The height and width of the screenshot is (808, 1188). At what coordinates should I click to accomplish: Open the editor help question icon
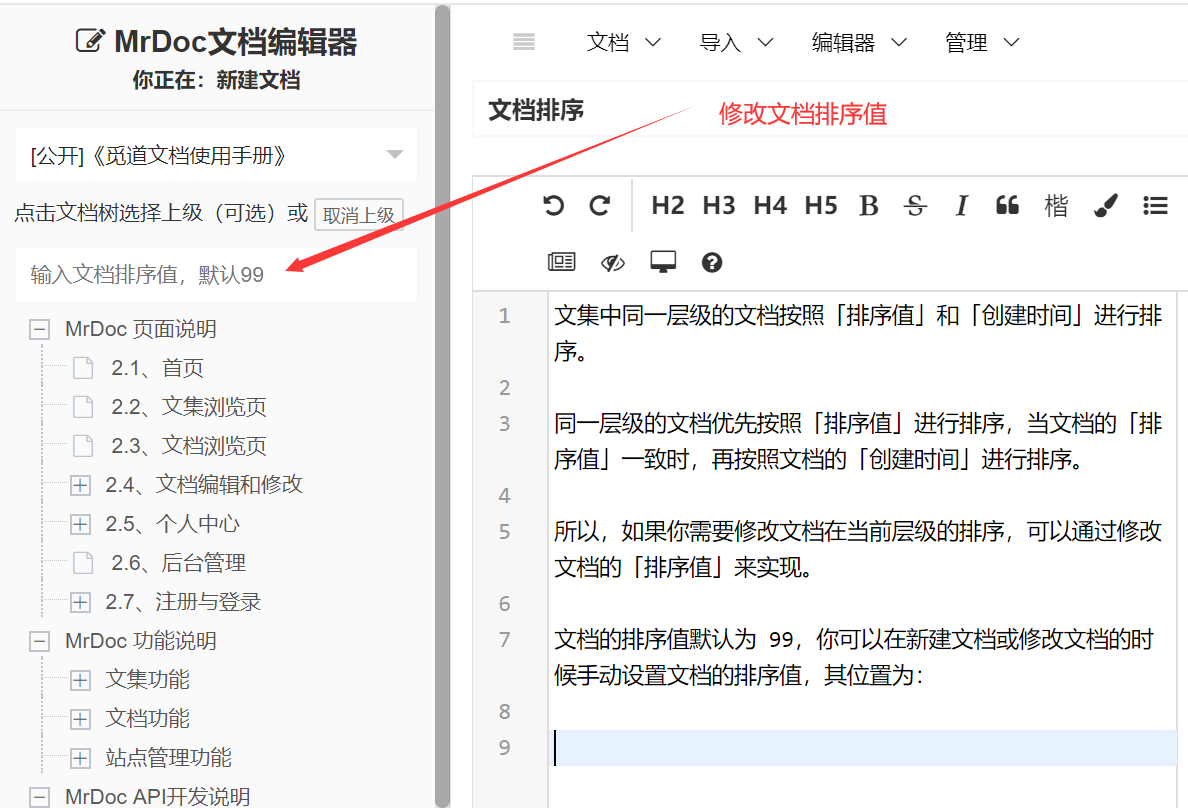click(x=712, y=263)
